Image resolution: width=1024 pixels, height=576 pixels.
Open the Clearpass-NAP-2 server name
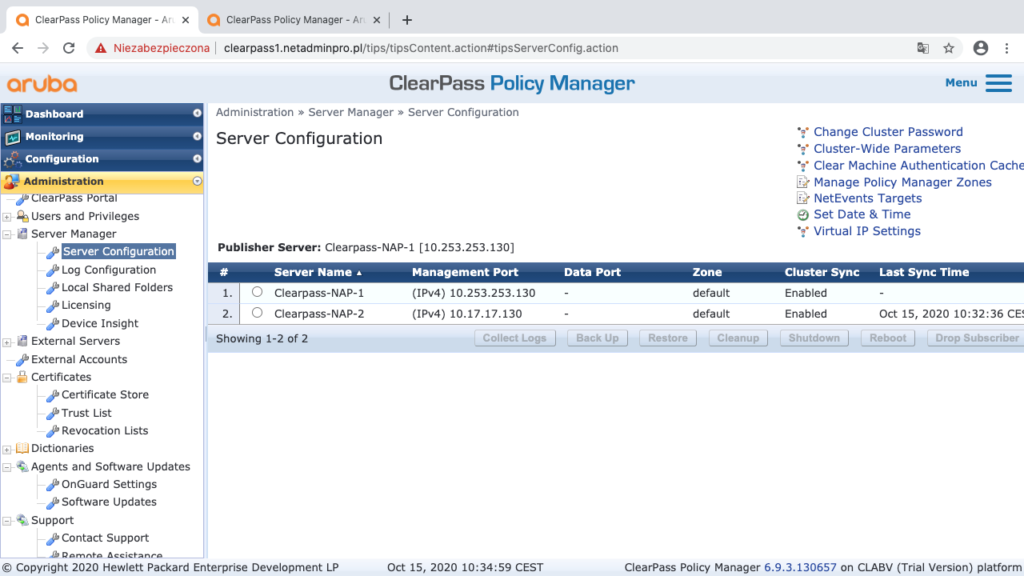319,313
